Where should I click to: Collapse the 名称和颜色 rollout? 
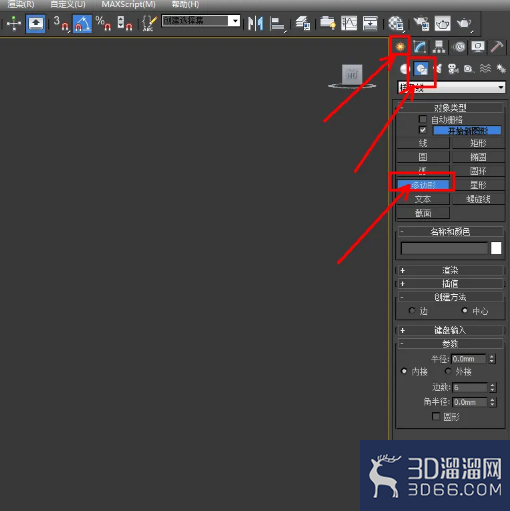[450, 231]
